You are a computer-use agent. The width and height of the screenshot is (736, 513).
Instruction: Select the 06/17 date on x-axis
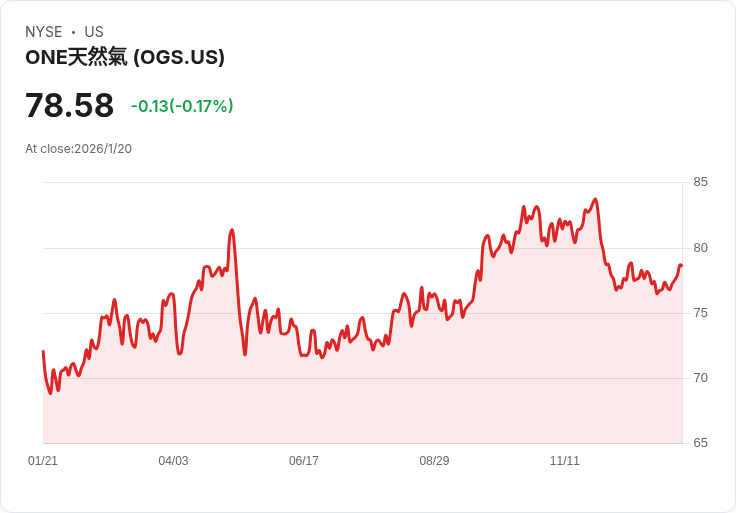click(x=304, y=461)
